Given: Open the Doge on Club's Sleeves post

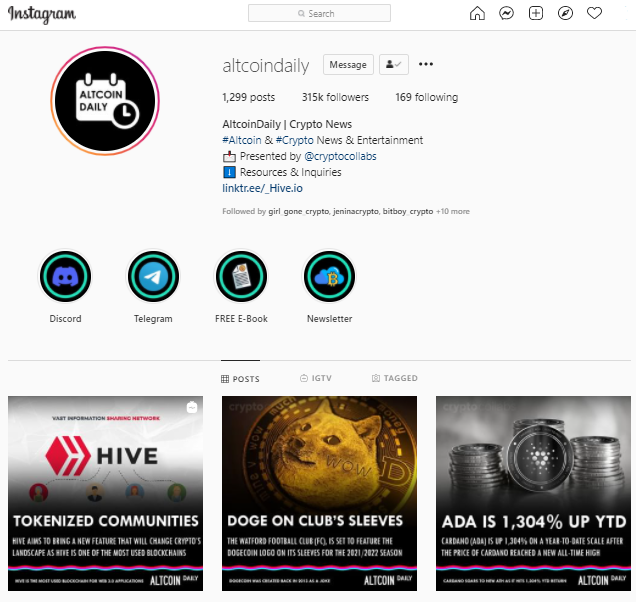Looking at the screenshot, I should (319, 493).
